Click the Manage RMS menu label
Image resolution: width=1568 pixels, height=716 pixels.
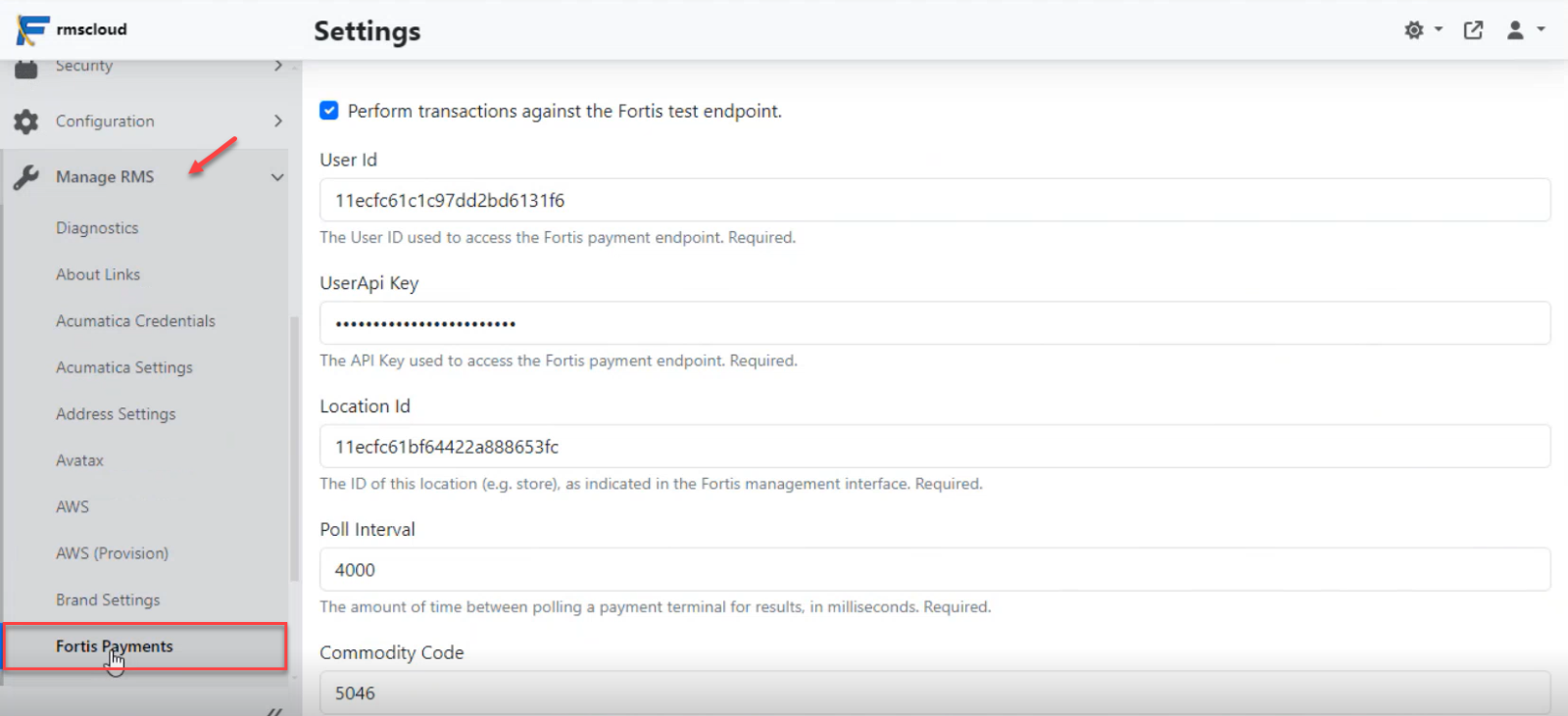coord(105,177)
